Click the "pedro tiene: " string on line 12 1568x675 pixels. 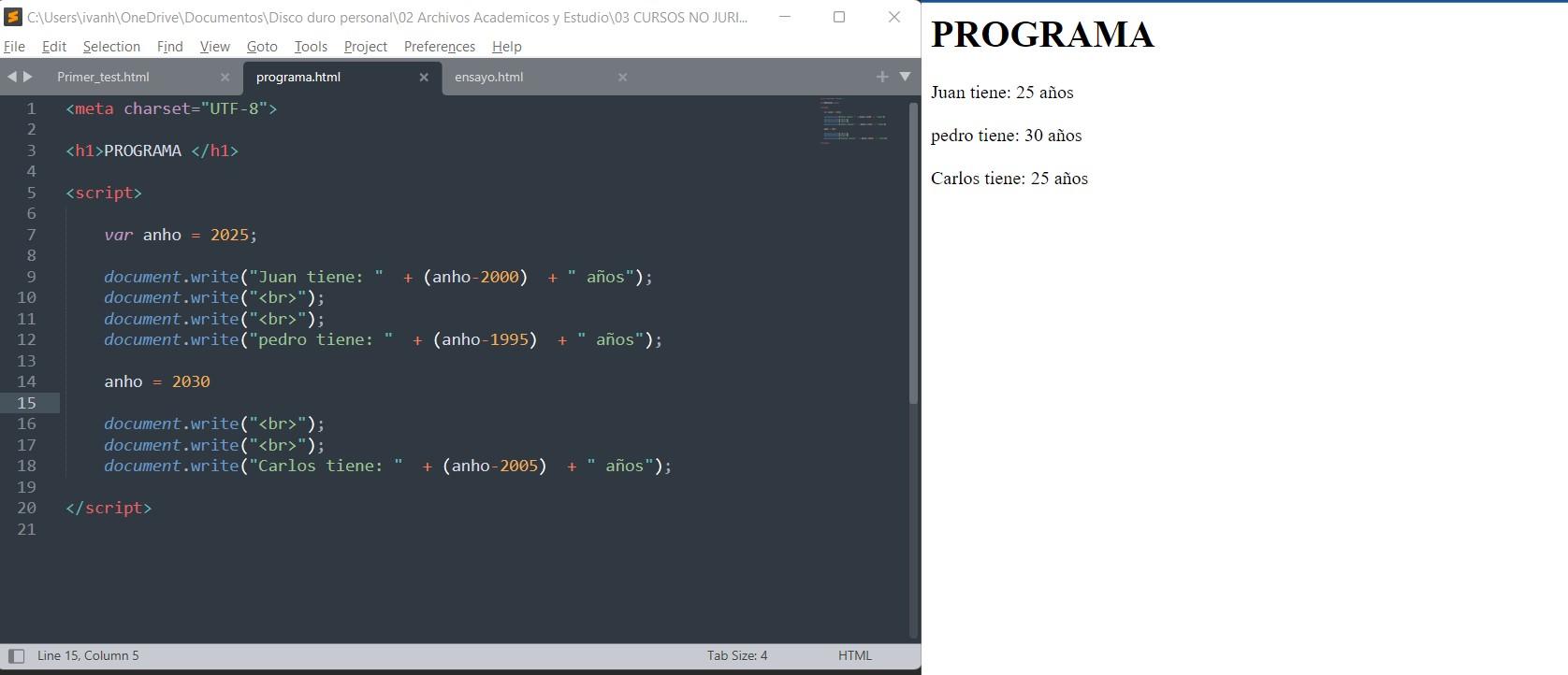tap(320, 339)
